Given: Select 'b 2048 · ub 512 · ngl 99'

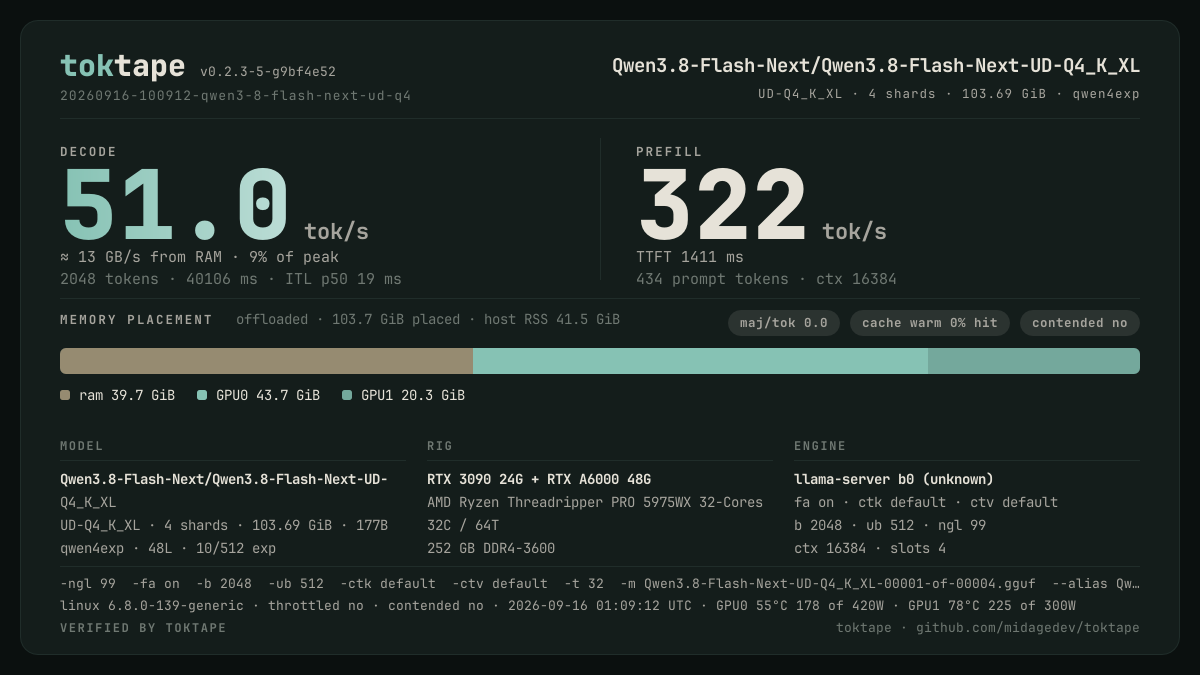Looking at the screenshot, I should (x=890, y=525).
